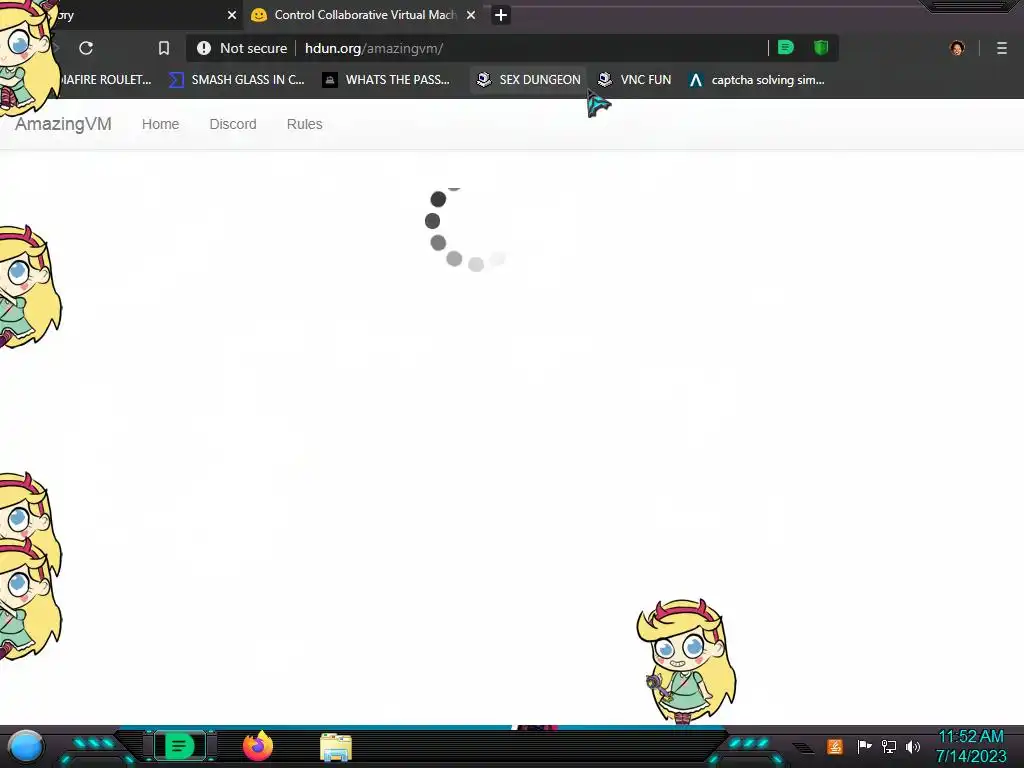Image resolution: width=1024 pixels, height=768 pixels.
Task: Click the SMASH GLASS bookmark favicon
Action: 176,80
